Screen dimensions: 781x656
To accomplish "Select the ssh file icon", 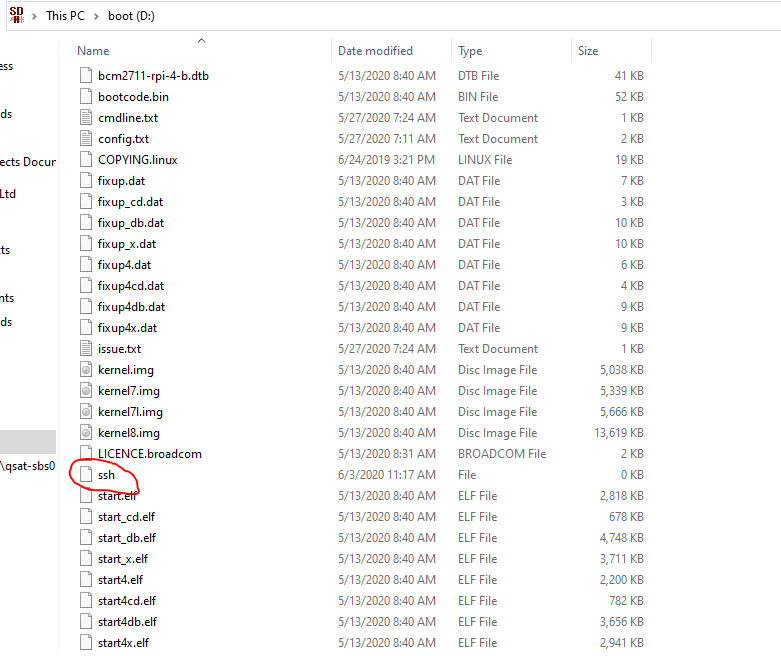I will (x=86, y=475).
